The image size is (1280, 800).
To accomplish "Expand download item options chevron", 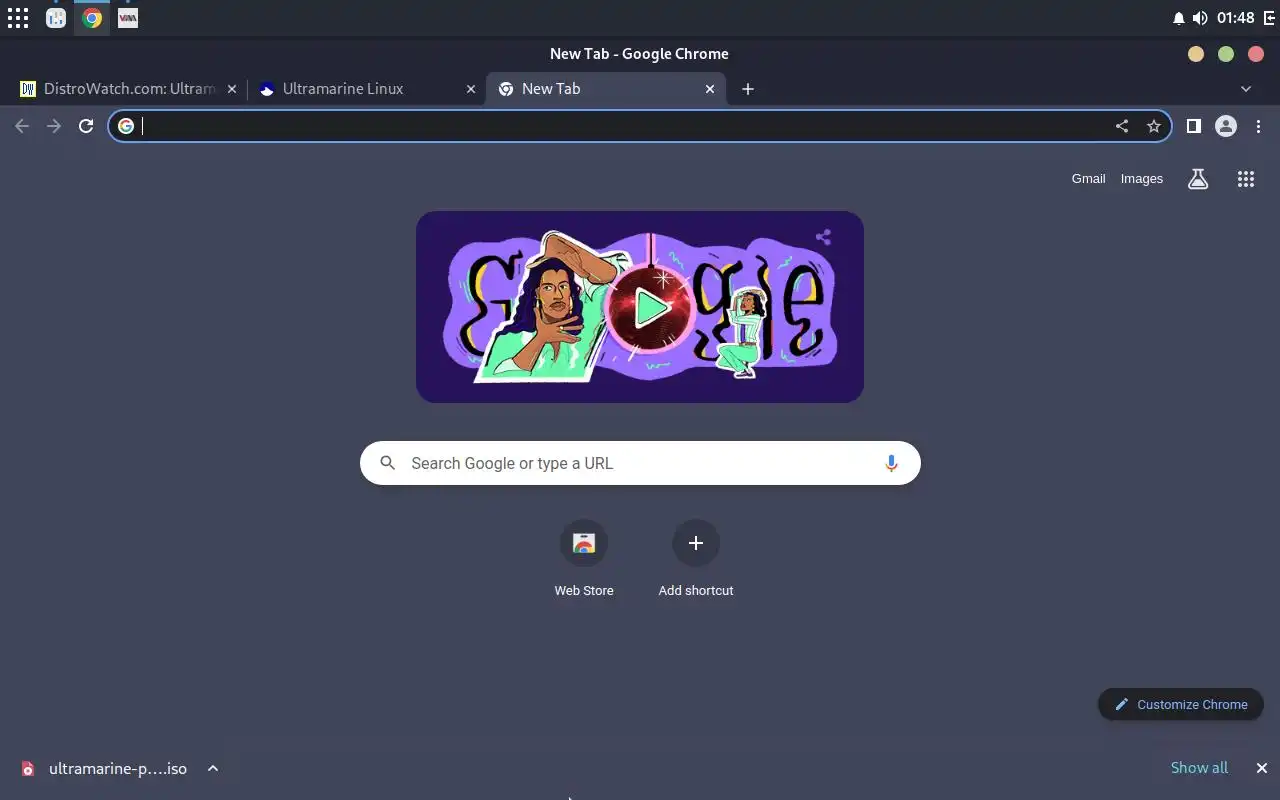I will (213, 768).
